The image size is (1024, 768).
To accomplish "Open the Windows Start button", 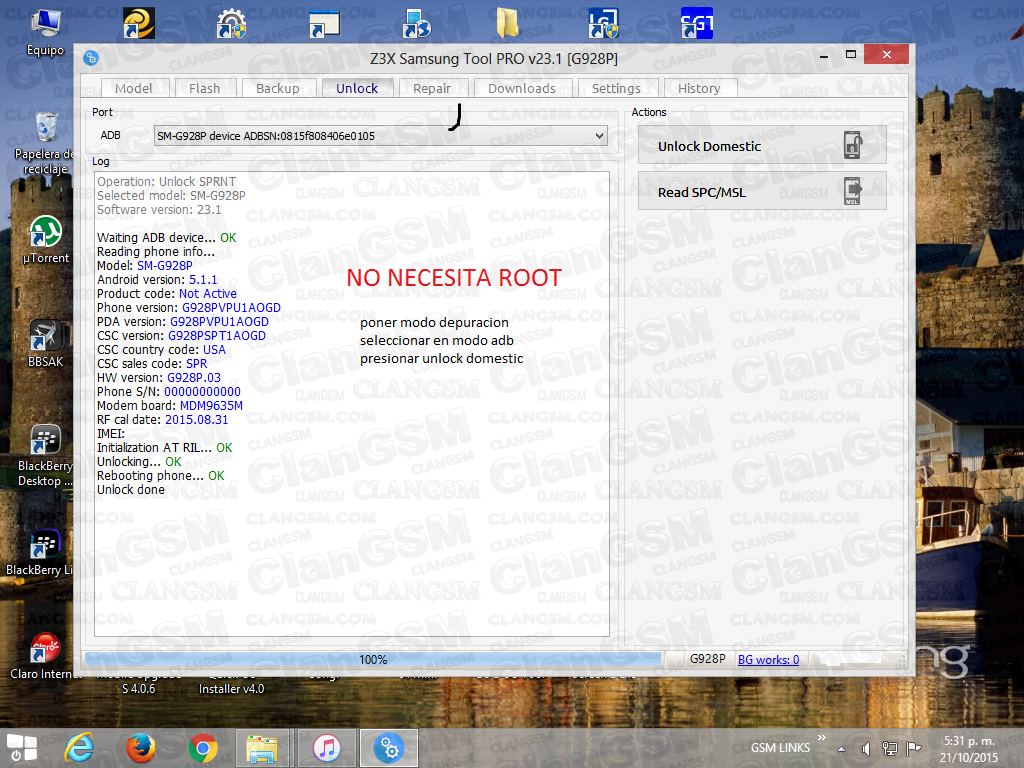I will point(22,748).
